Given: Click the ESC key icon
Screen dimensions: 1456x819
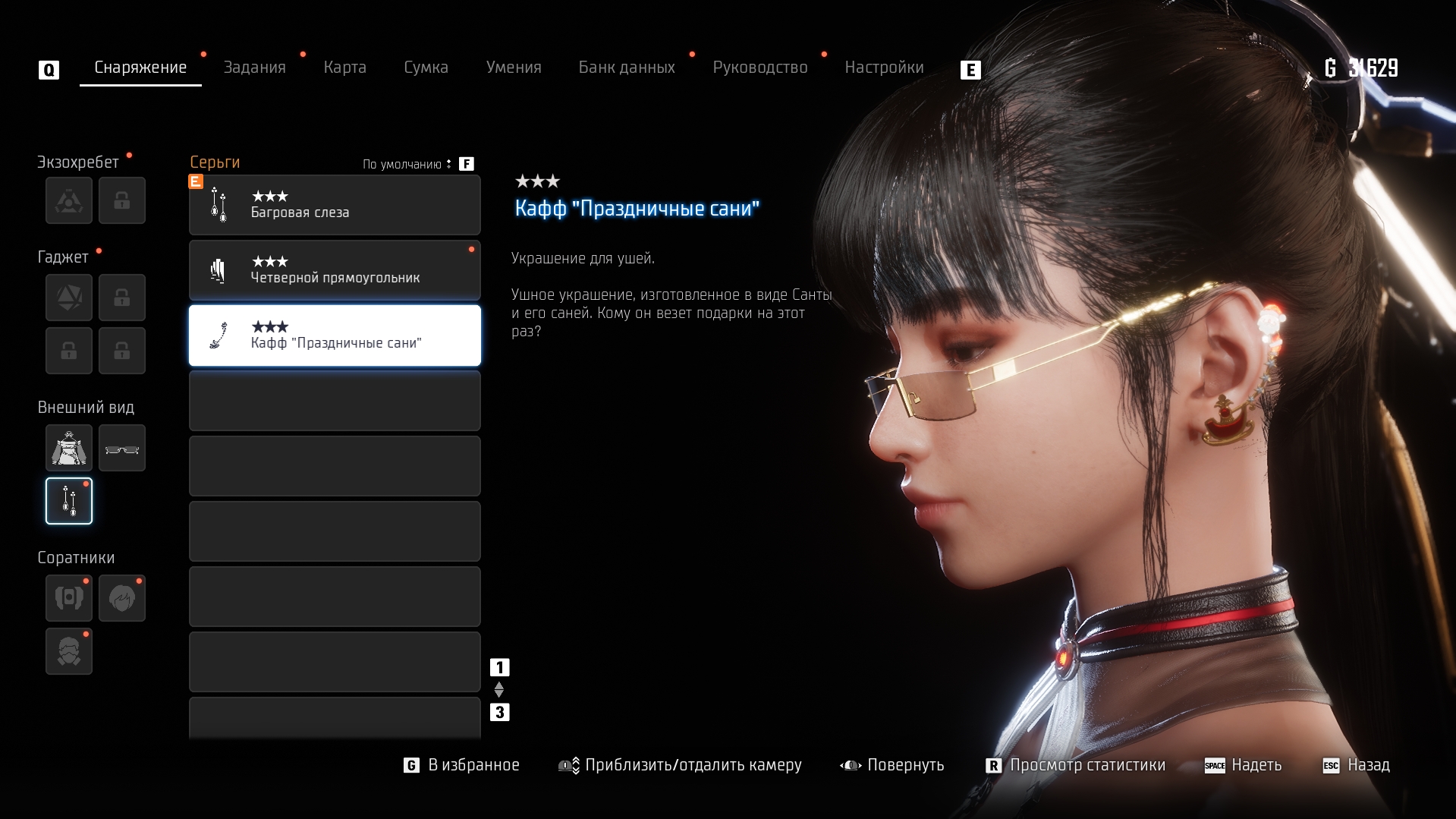Looking at the screenshot, I should [x=1332, y=766].
